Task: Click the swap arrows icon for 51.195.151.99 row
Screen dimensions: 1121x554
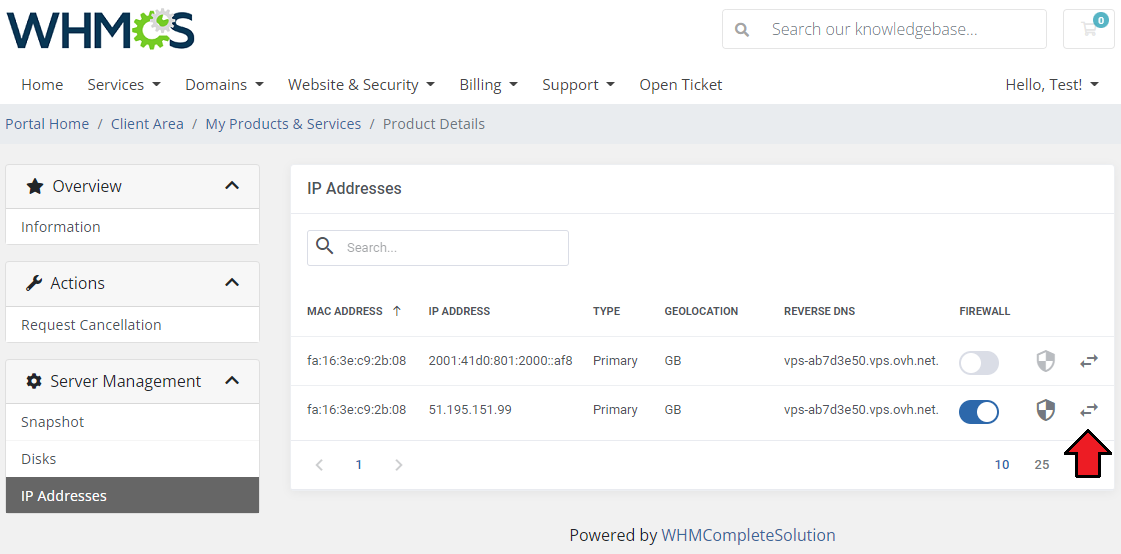Action: (x=1088, y=410)
